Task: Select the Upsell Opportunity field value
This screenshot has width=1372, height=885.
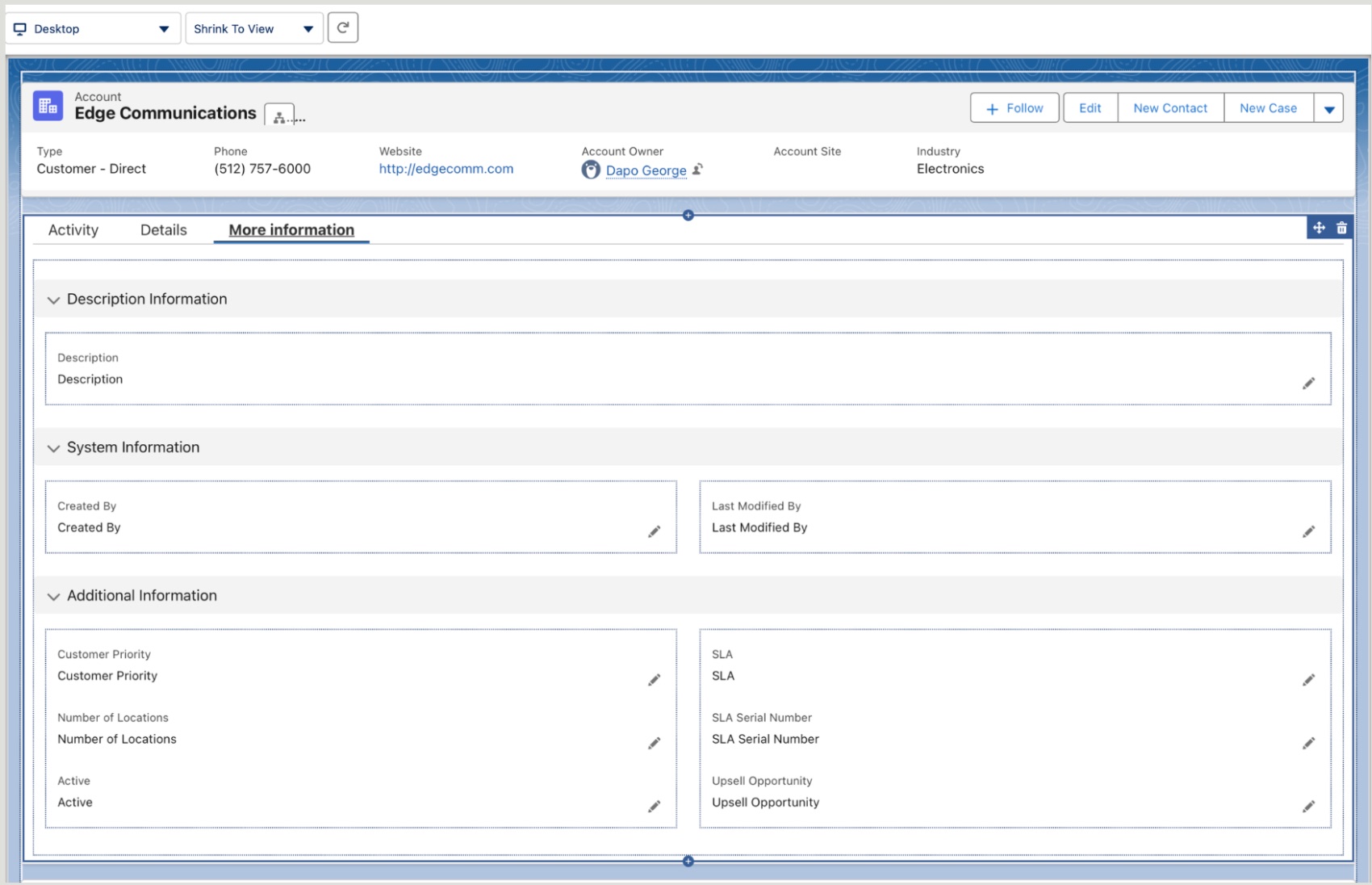Action: point(766,803)
